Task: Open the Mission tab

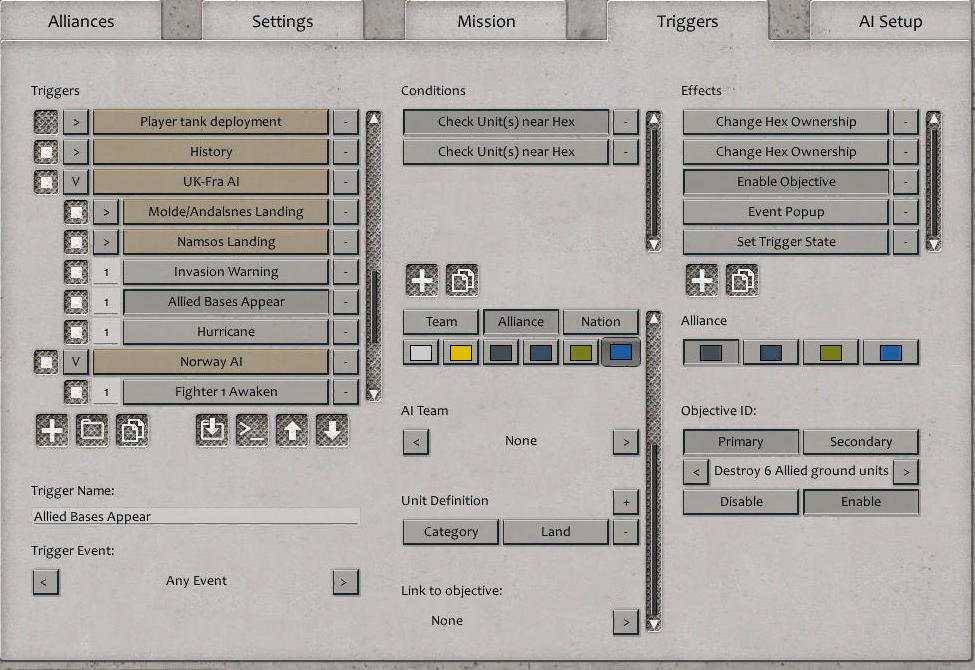Action: pyautogui.click(x=486, y=21)
